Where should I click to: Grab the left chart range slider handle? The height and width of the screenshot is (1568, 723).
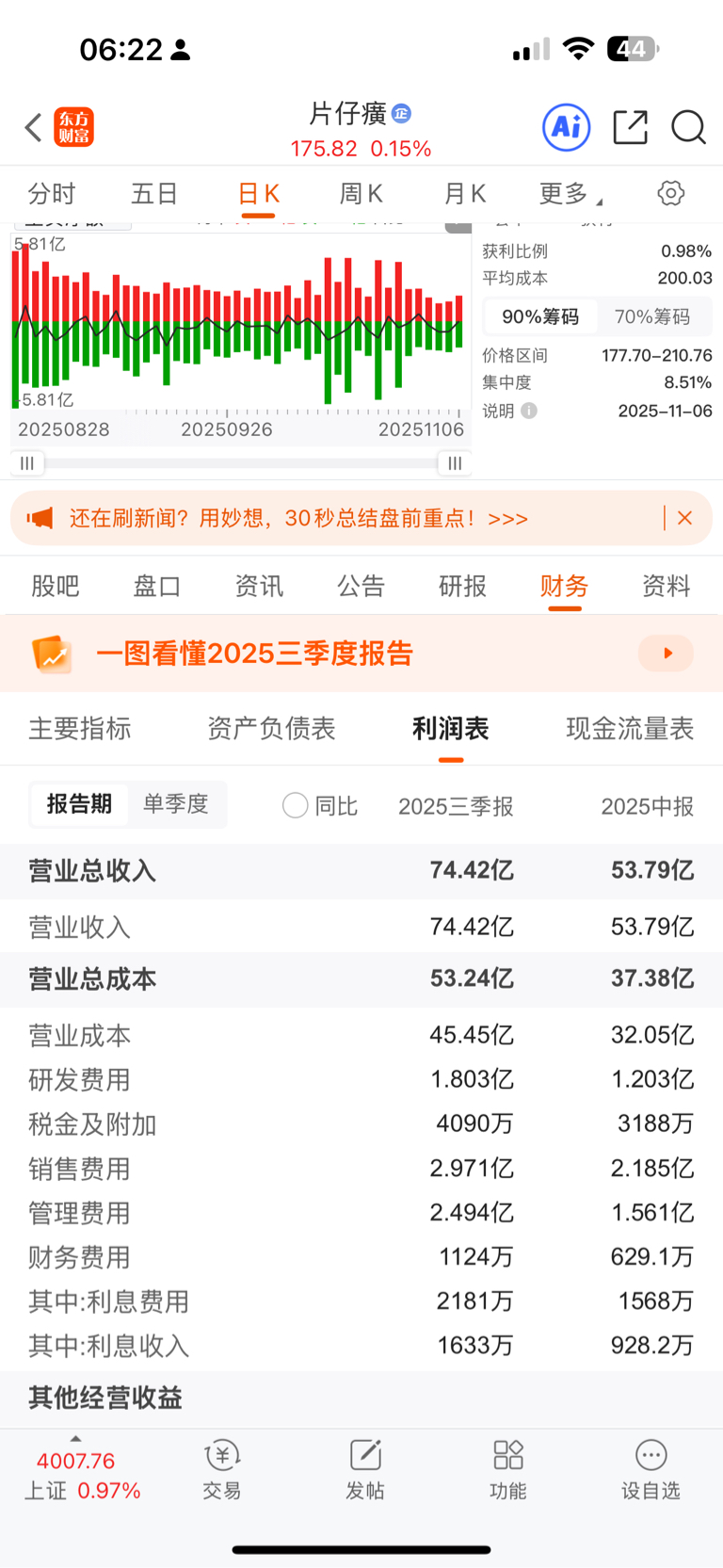tap(27, 463)
